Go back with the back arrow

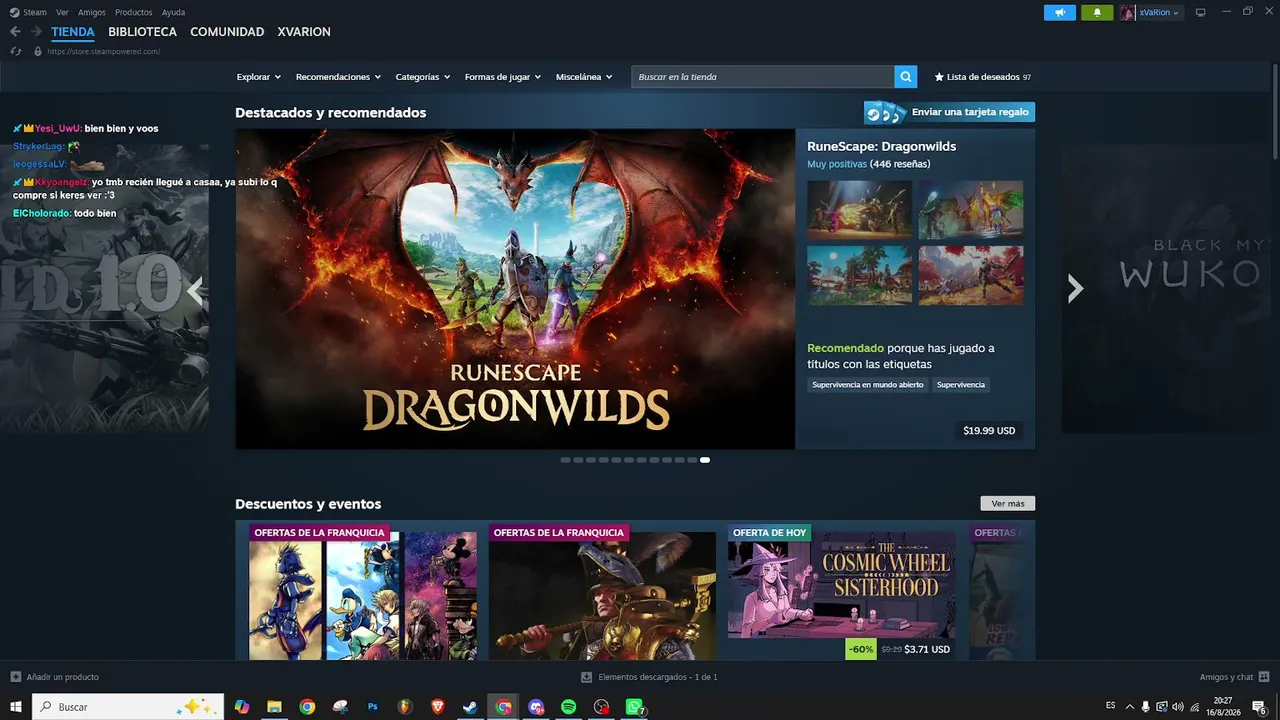(15, 32)
